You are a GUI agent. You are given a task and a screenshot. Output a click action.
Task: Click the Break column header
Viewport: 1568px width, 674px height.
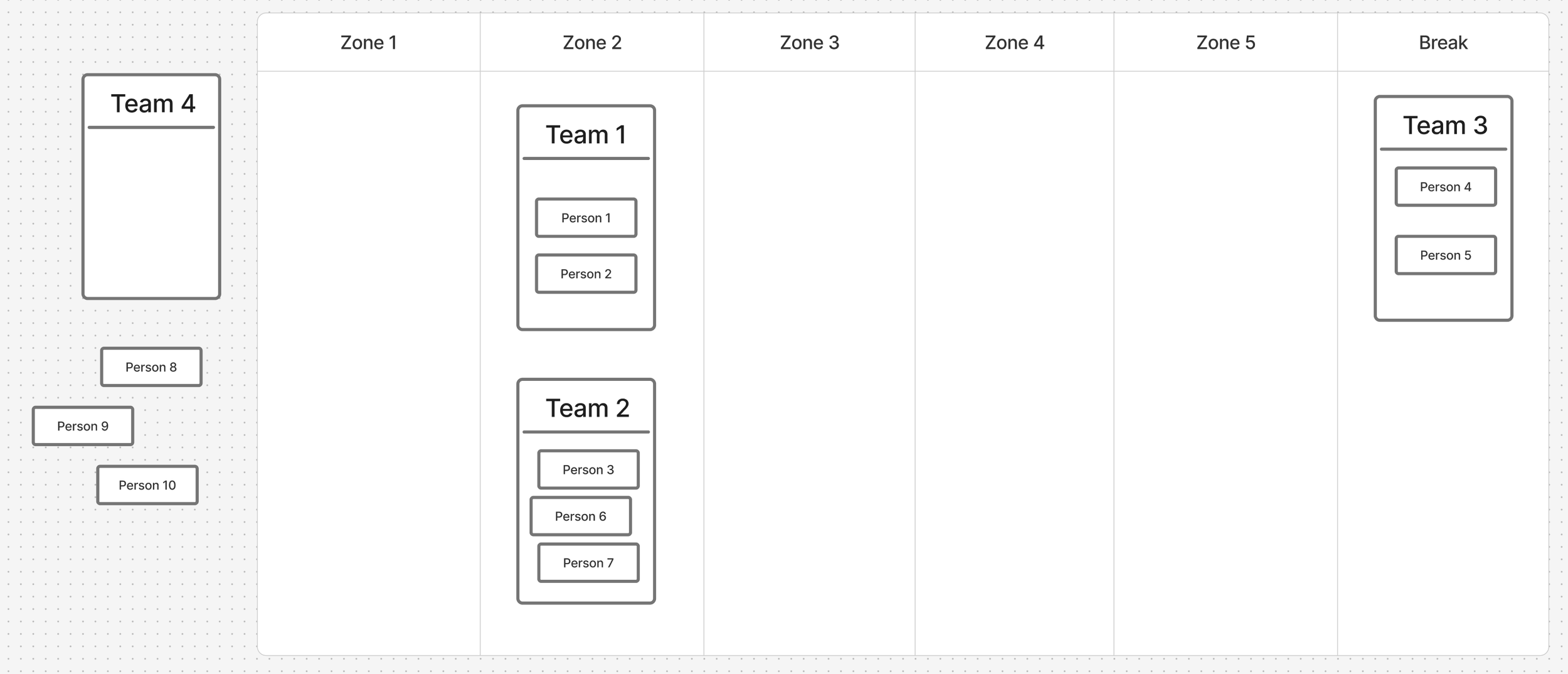[x=1443, y=43]
